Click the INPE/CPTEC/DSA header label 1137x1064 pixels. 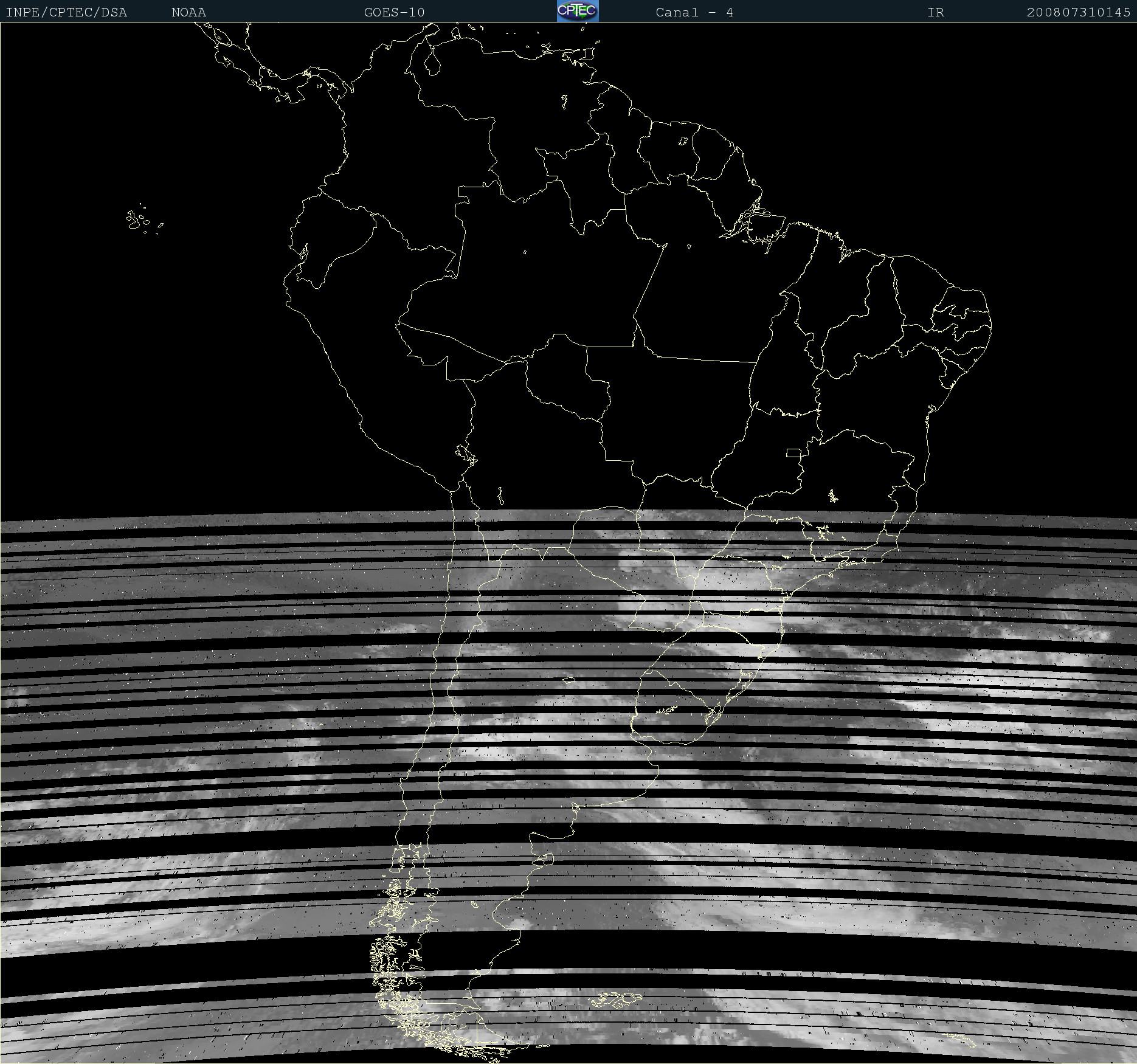click(x=66, y=12)
